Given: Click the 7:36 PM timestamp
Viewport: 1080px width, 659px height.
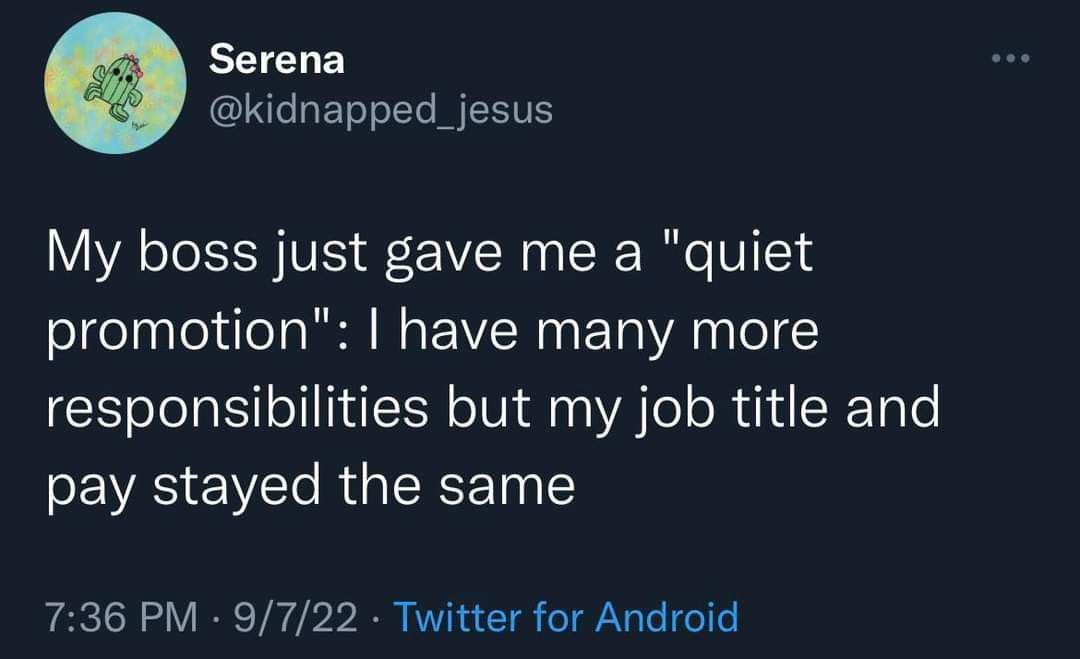Looking at the screenshot, I should click(122, 617).
